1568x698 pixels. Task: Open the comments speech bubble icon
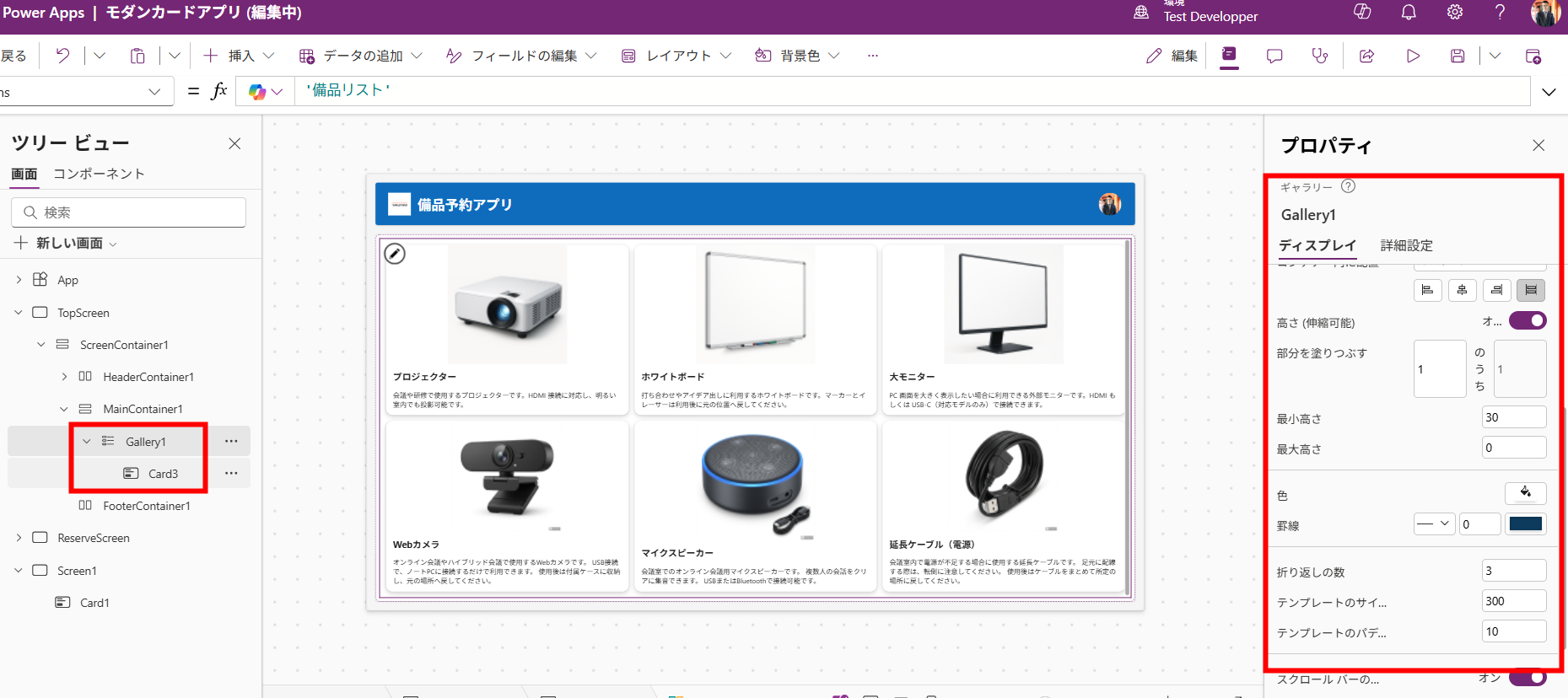click(1274, 56)
